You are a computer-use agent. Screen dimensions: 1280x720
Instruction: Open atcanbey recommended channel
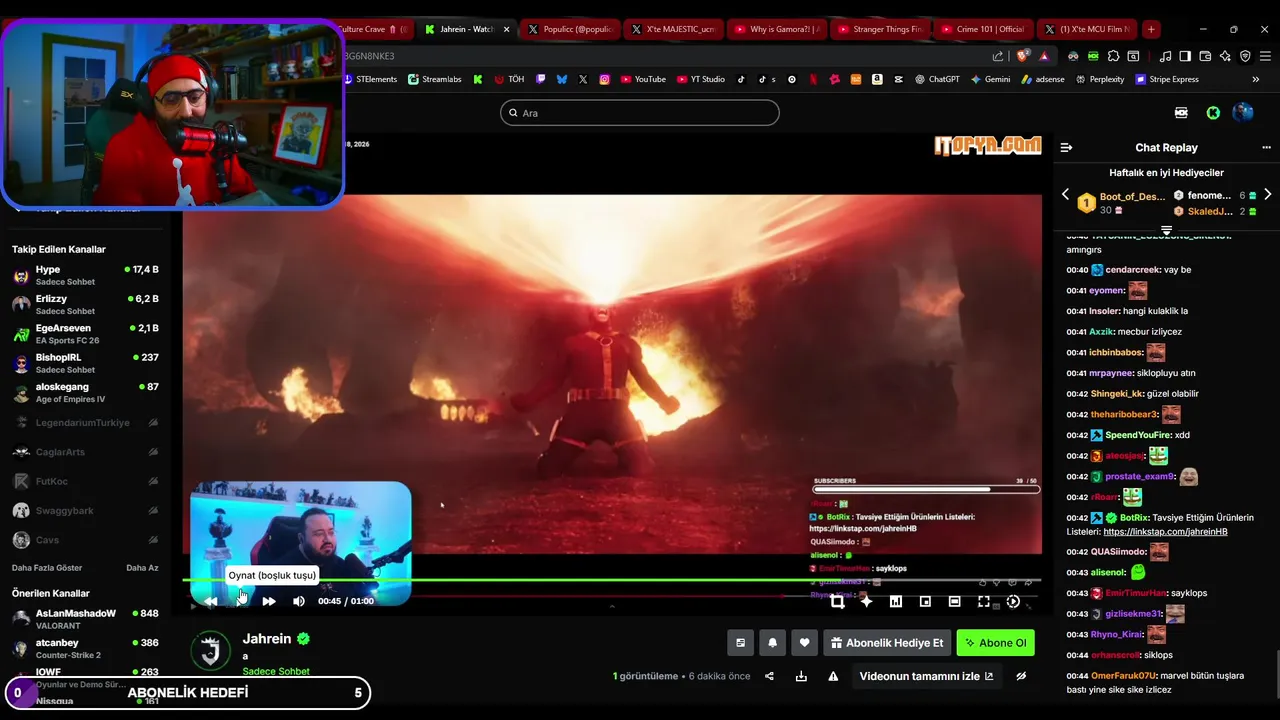click(x=85, y=649)
